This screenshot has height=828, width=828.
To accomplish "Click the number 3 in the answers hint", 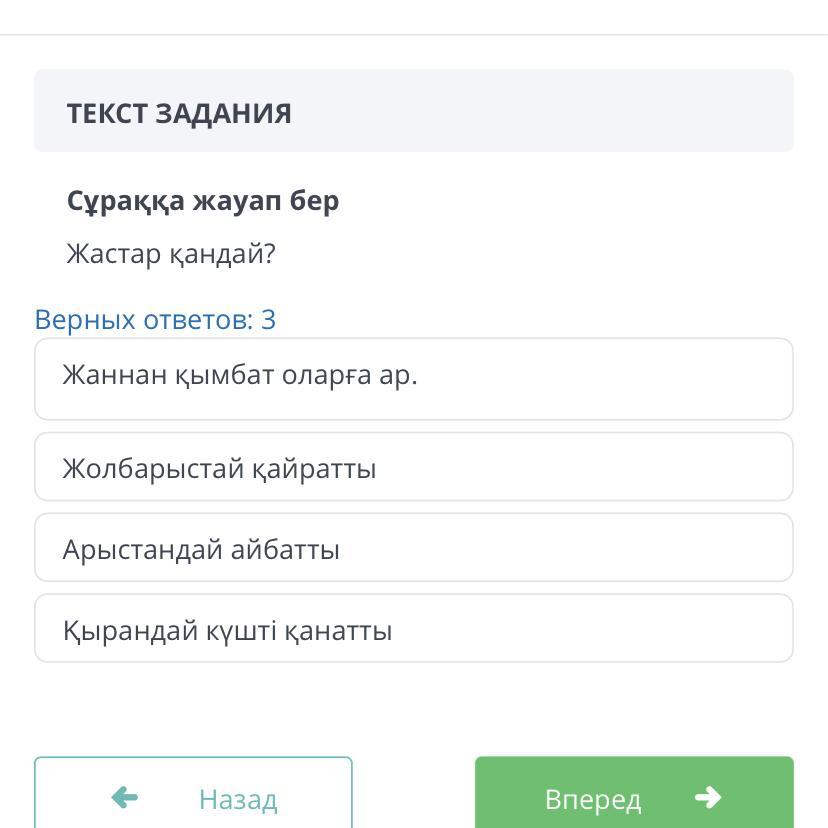I will [x=268, y=320].
